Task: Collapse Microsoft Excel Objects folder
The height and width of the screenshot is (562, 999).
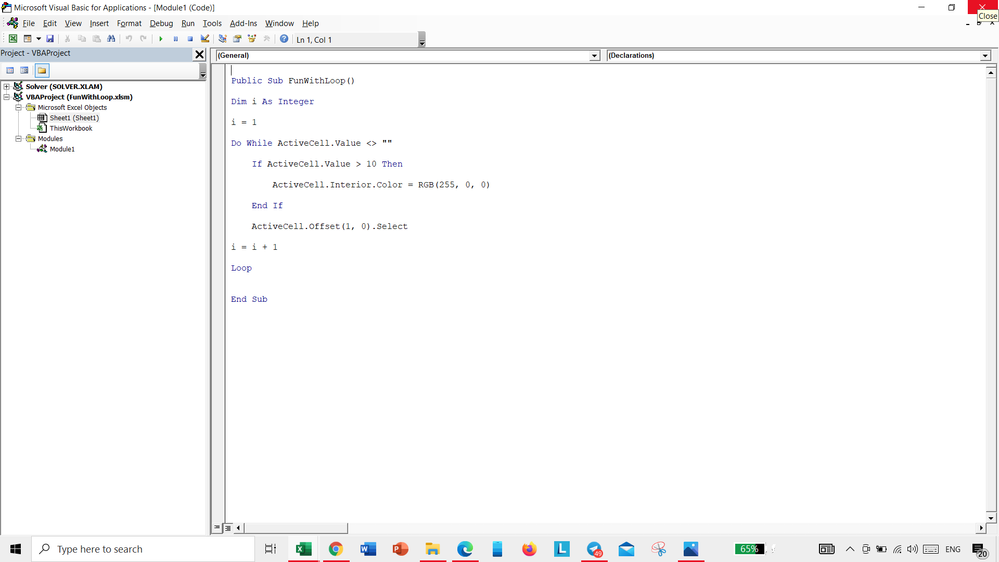Action: pyautogui.click(x=18, y=107)
